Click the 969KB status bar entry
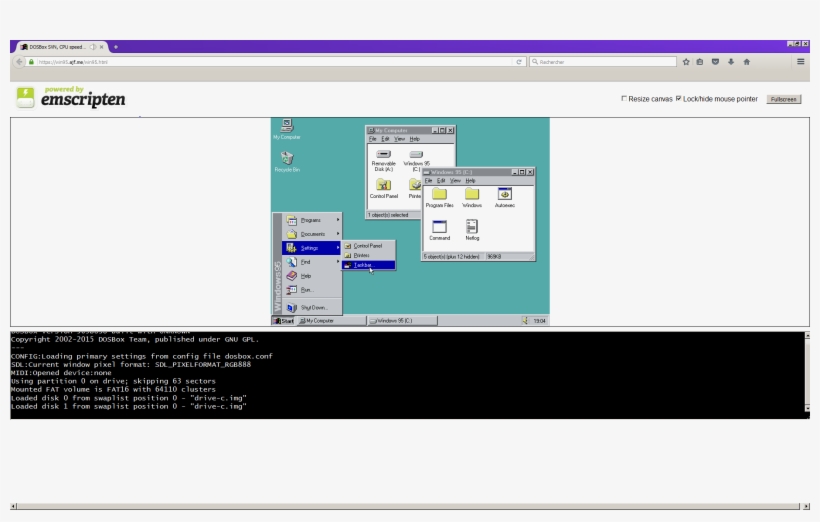Screen dimensions: 820x522 tap(495, 257)
